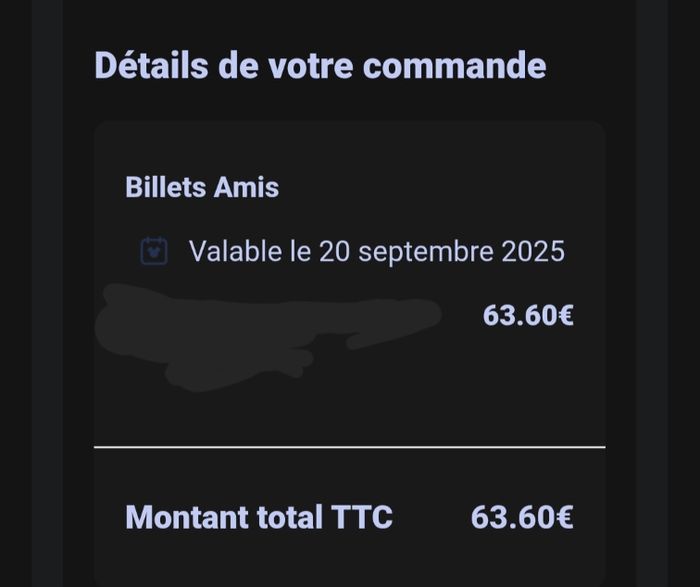This screenshot has width=700, height=587.
Task: Click the word 'Détails' in the heading
Action: click(x=151, y=65)
